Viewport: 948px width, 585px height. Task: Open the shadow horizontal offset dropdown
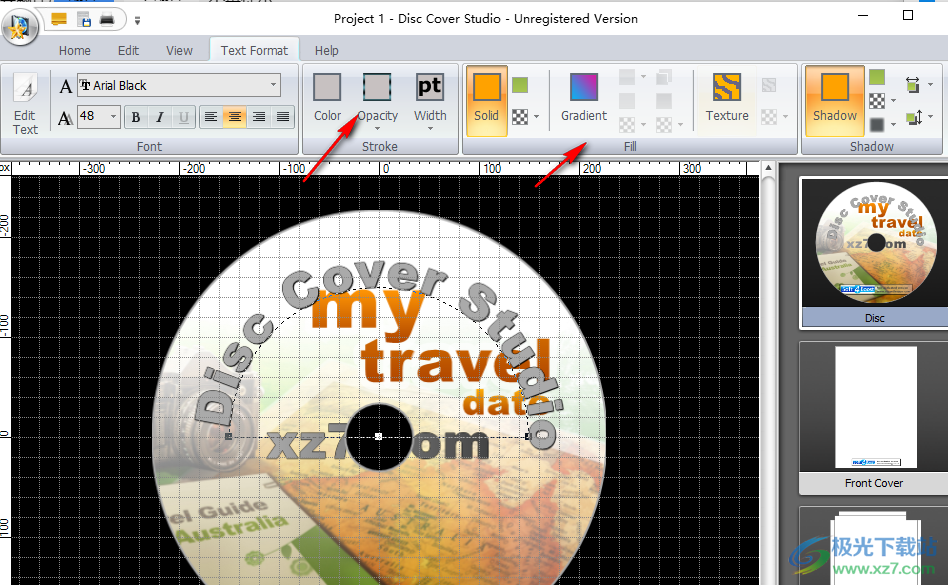[930, 85]
